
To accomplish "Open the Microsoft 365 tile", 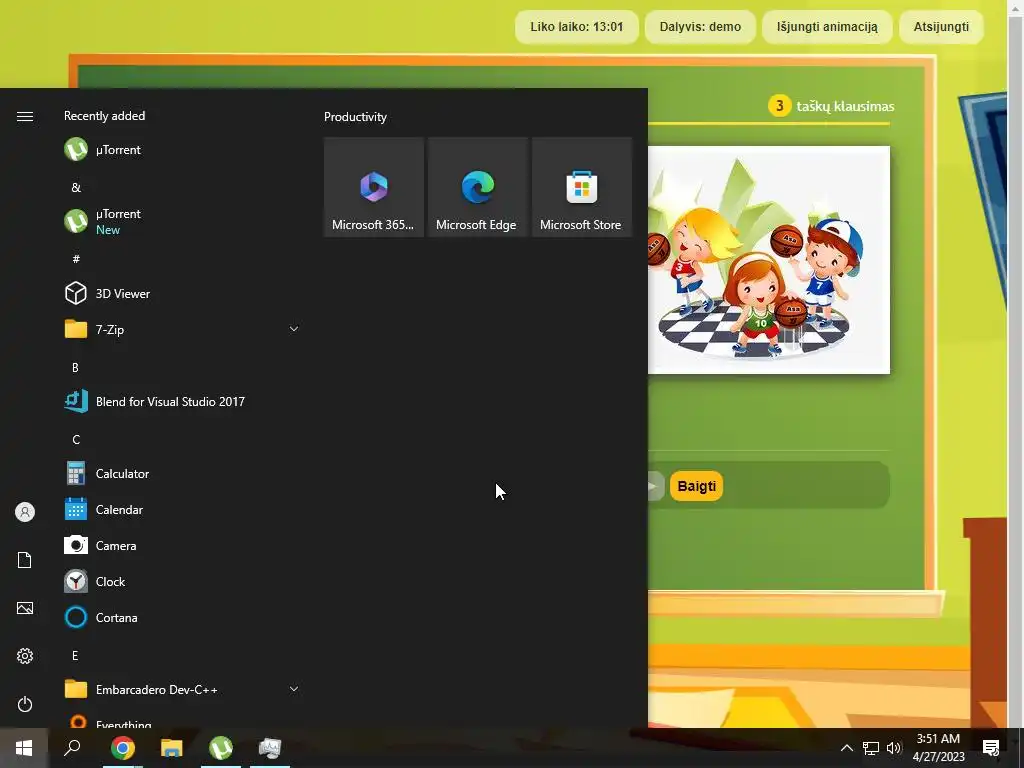I will tap(374, 187).
